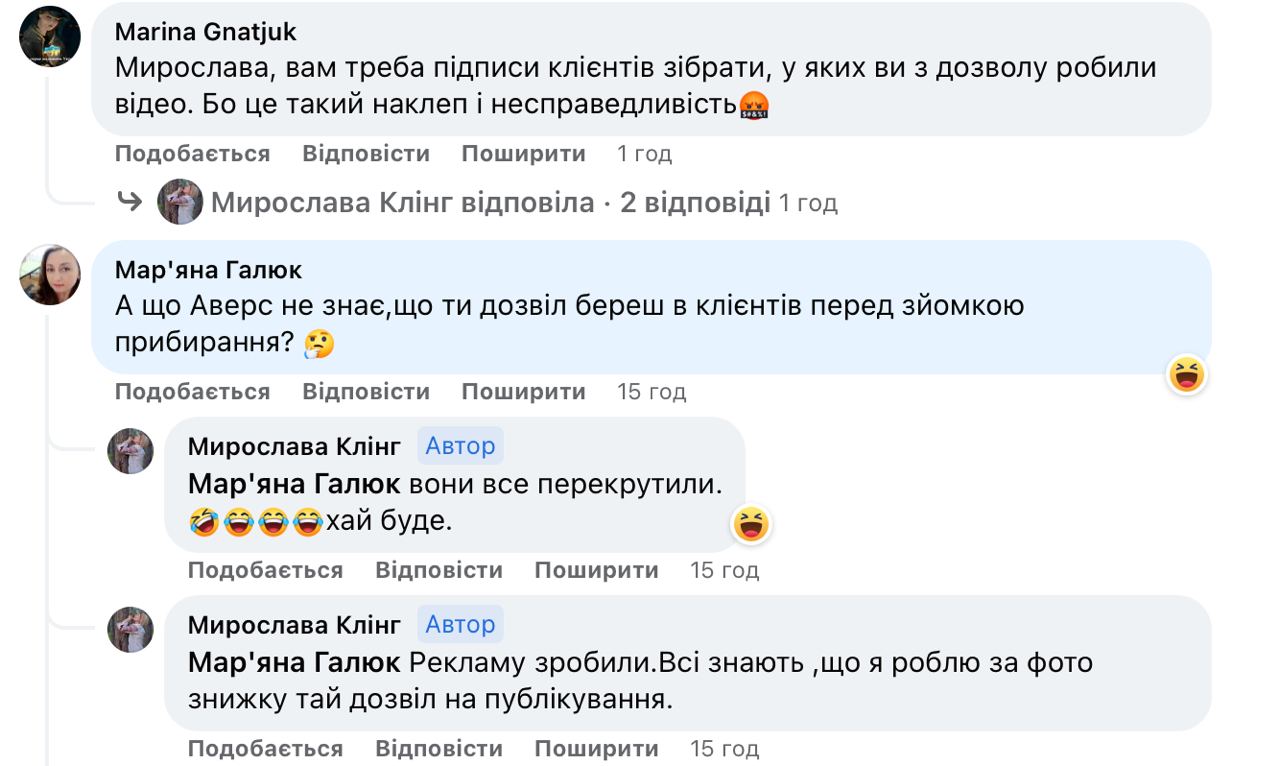Image resolution: width=1280 pixels, height=766 pixels.
Task: Like Marina Gnatjuk's comment via 'Подобається'
Action: click(x=192, y=154)
